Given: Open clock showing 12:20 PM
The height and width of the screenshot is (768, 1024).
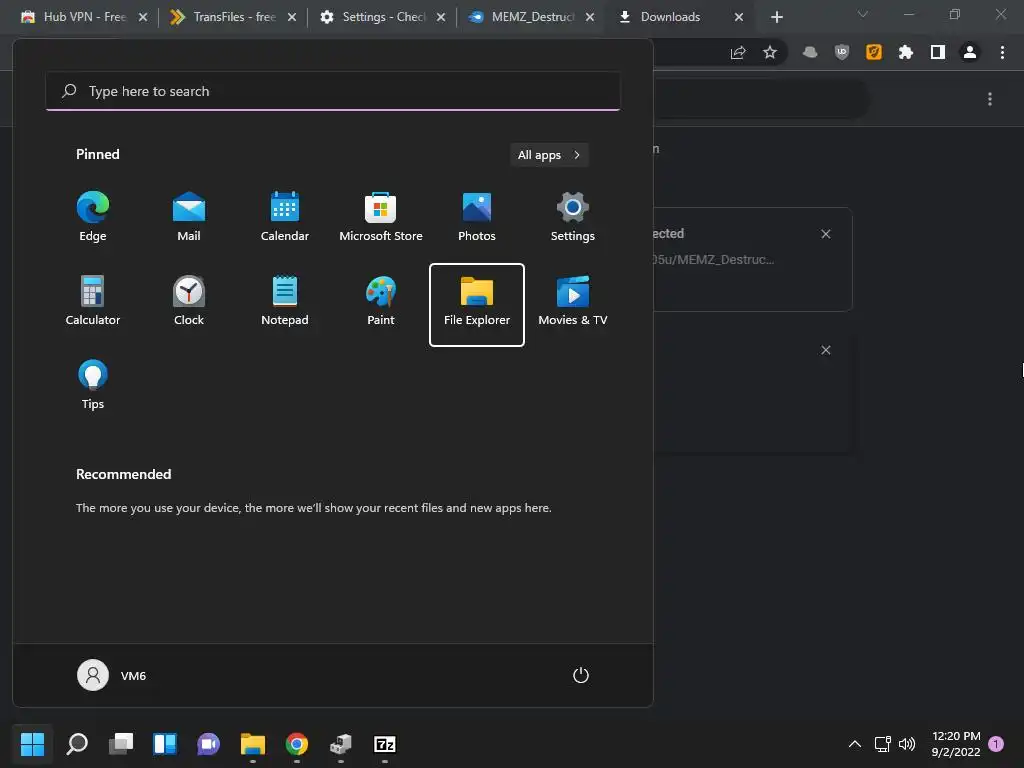Looking at the screenshot, I should tap(956, 744).
